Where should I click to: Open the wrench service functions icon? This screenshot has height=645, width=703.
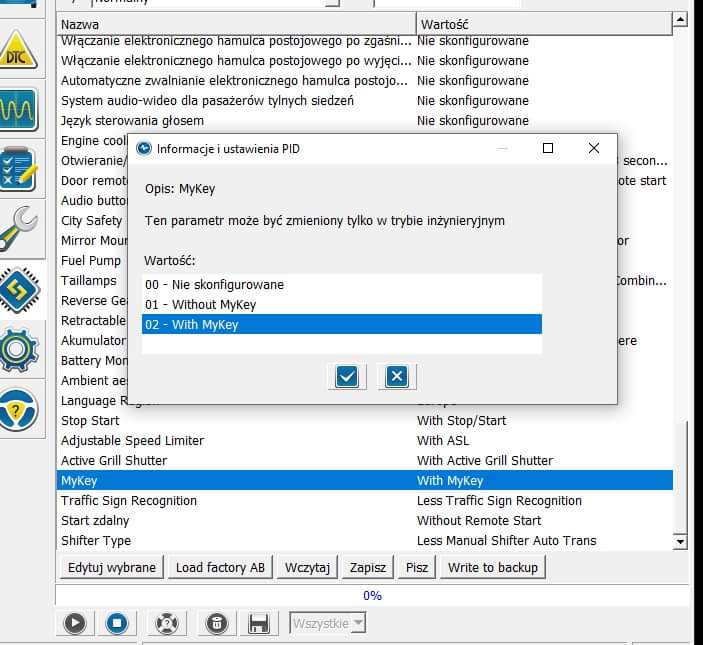click(x=18, y=229)
